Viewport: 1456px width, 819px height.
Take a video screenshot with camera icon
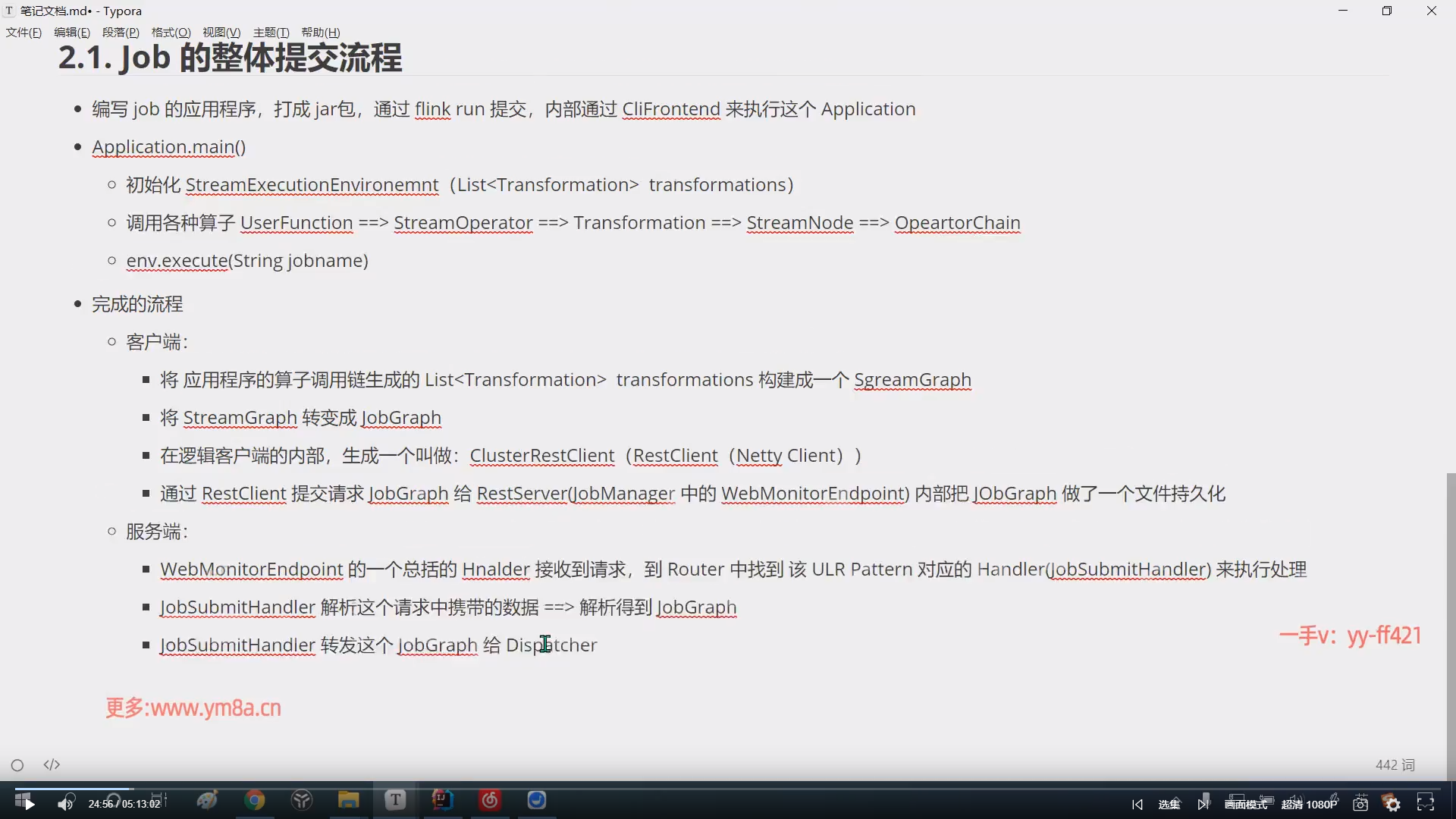point(1360,804)
